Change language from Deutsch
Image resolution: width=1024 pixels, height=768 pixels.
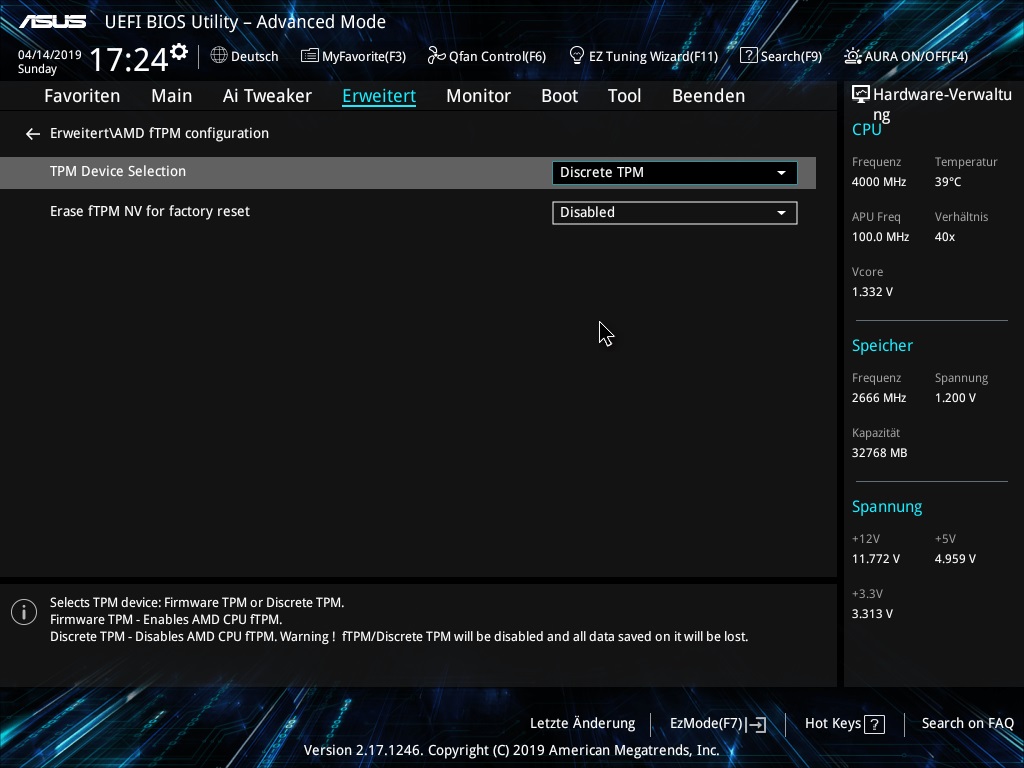coord(245,56)
